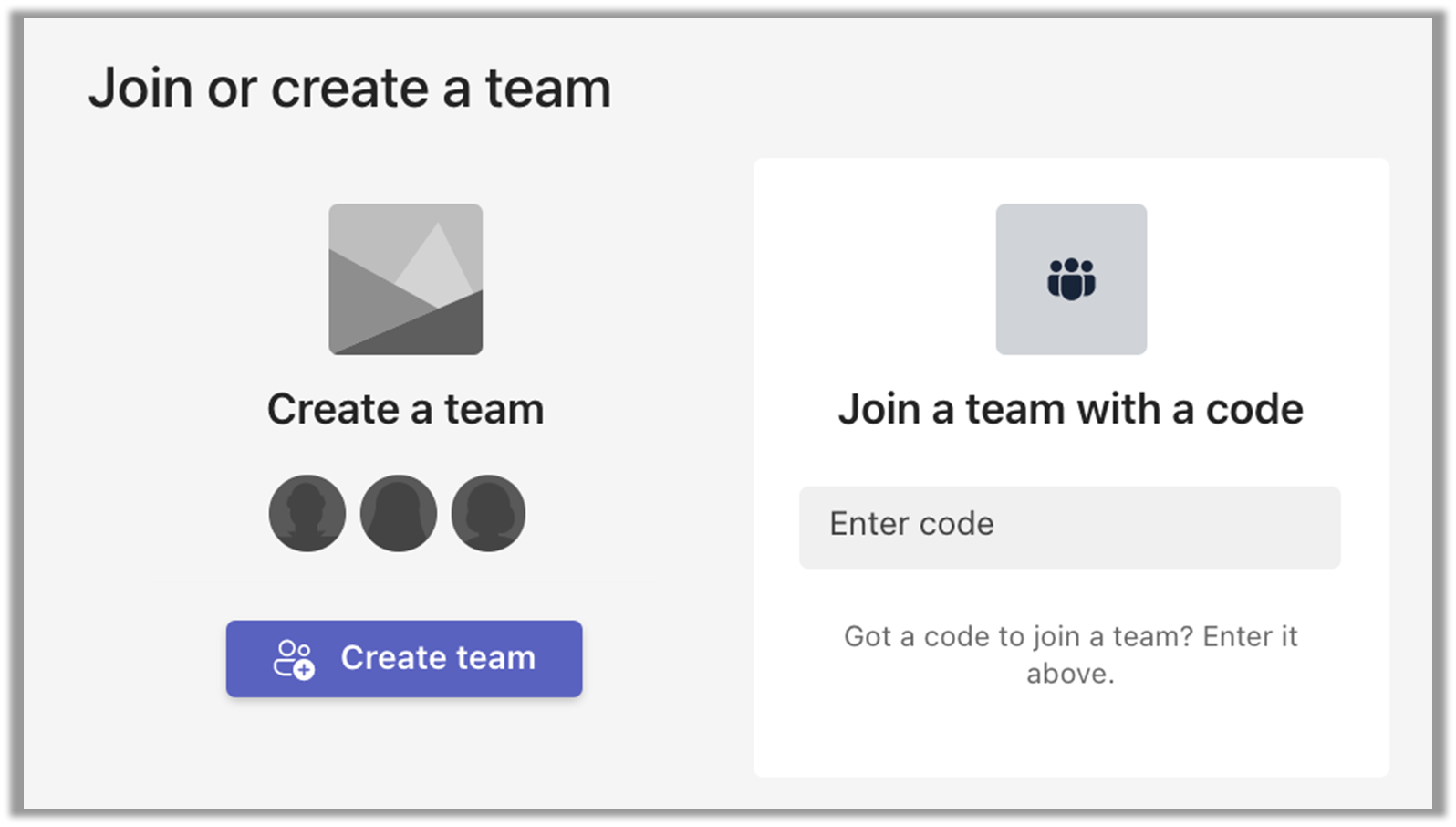This screenshot has height=827, width=1456.
Task: Focus the Enter code input field
Action: coord(1069,527)
